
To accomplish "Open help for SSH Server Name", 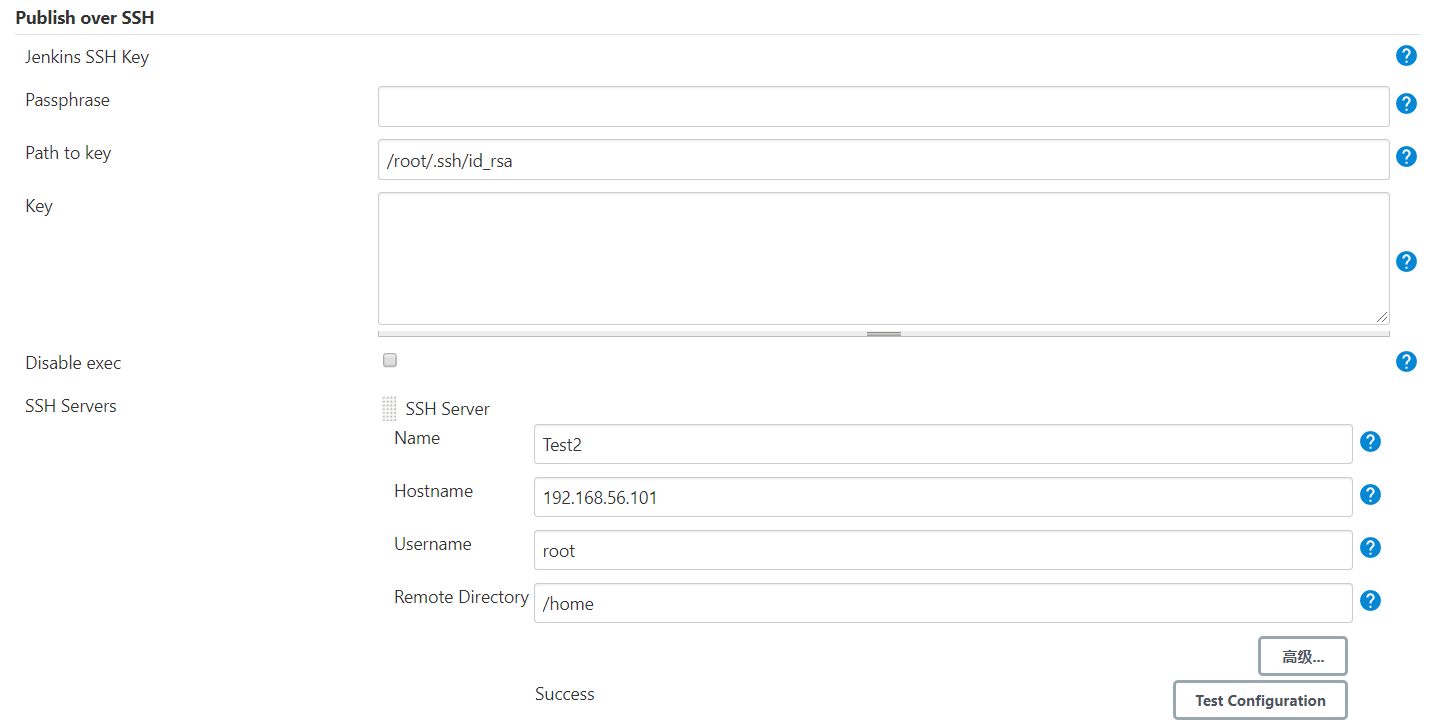I will (x=1371, y=442).
